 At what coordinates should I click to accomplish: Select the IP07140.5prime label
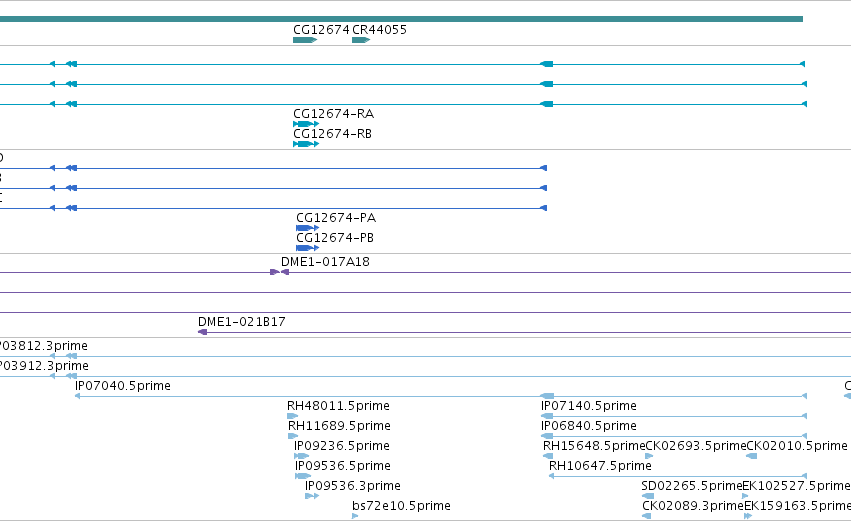pyautogui.click(x=589, y=406)
